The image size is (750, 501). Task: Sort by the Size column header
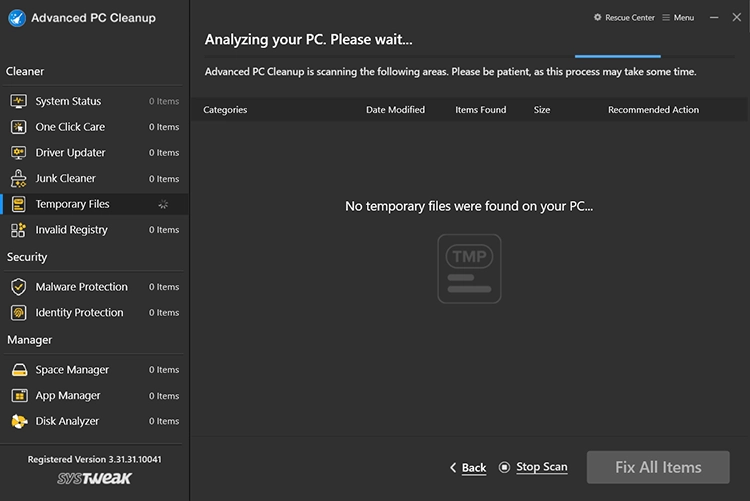tap(541, 110)
